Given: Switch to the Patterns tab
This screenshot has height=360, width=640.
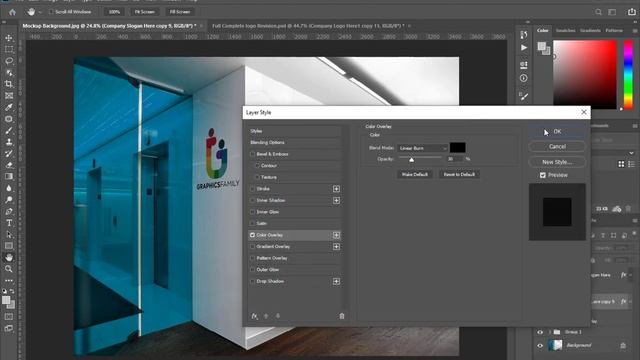Looking at the screenshot, I should click(614, 31).
